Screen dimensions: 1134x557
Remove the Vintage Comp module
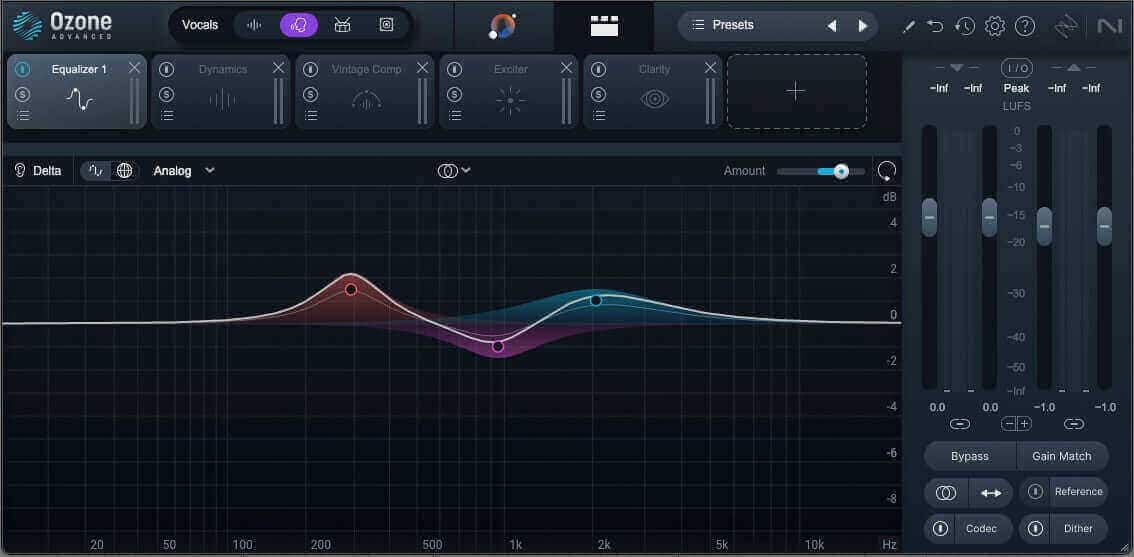point(422,68)
